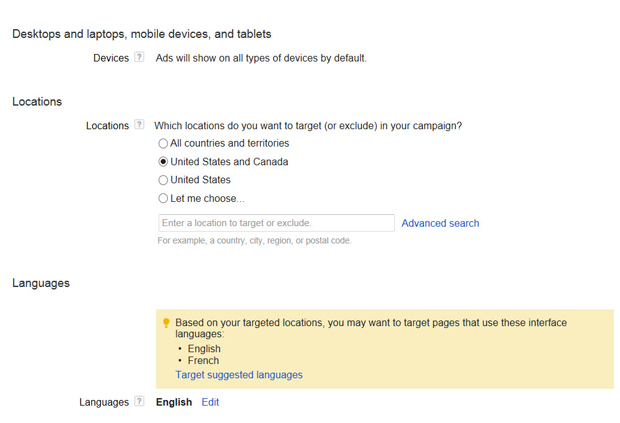Click the Desktops and laptops section heading
Viewport: 620px width, 423px height.
(x=141, y=34)
